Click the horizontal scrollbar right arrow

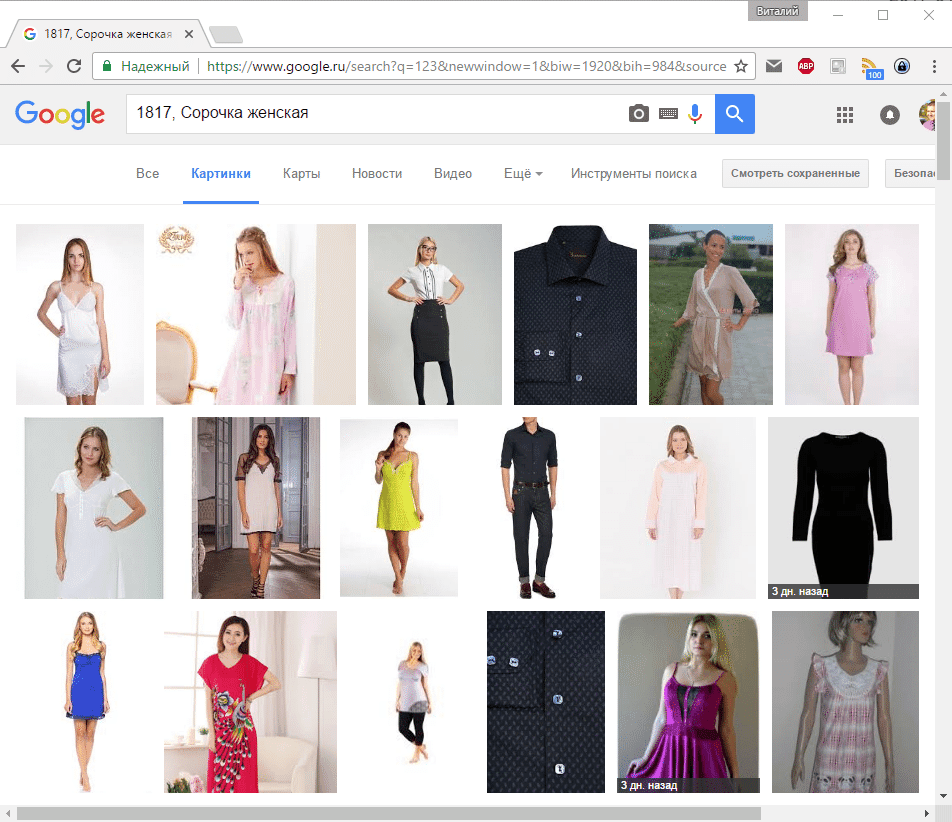927,814
